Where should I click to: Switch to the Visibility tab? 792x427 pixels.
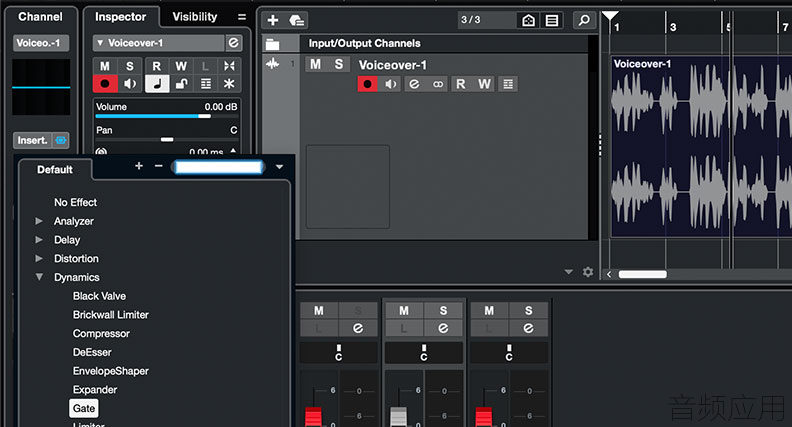pos(194,17)
